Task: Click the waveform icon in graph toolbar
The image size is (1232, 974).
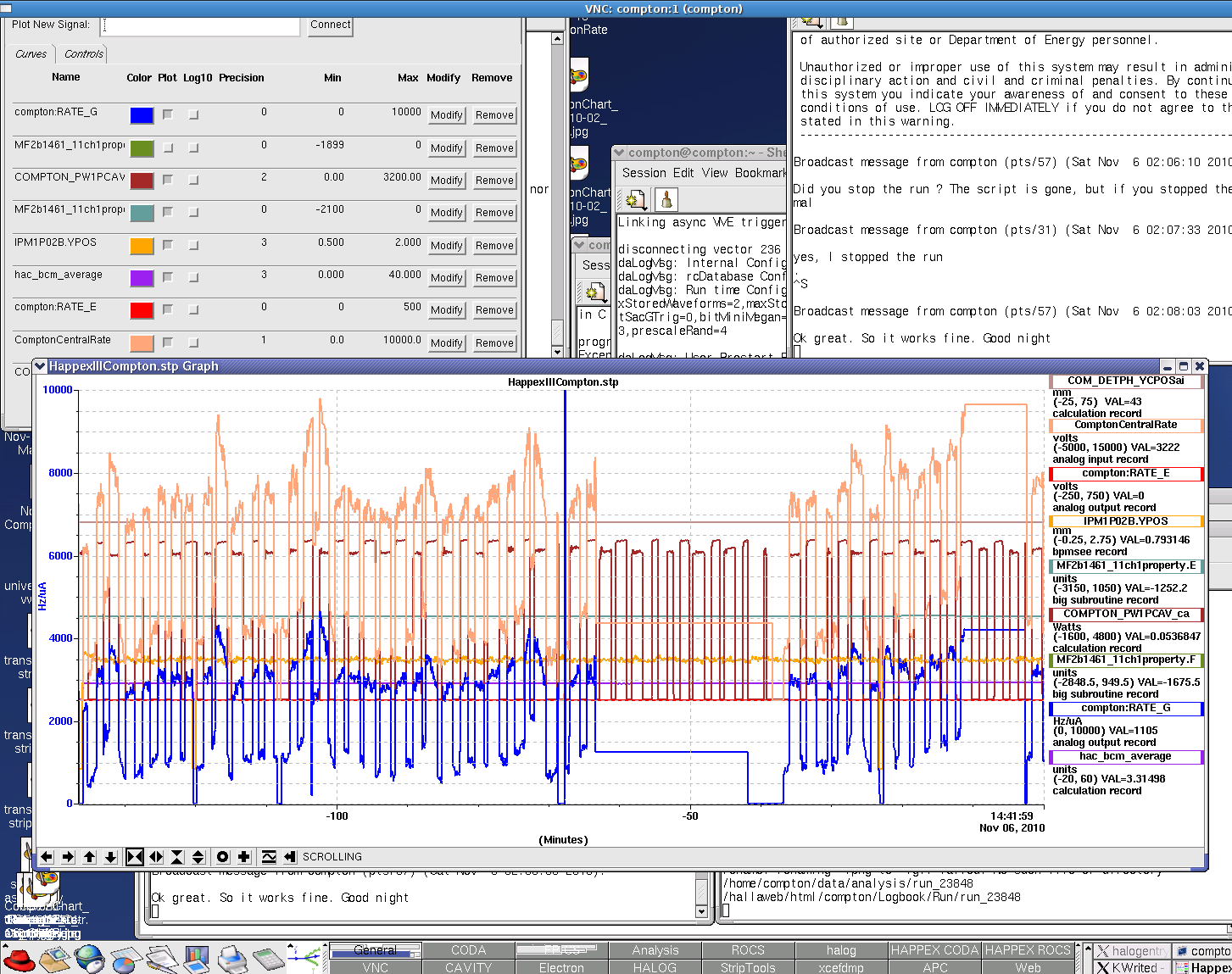Action: click(269, 857)
